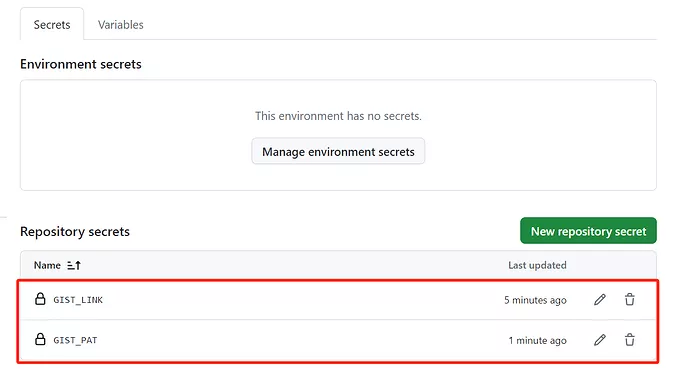The image size is (690, 372).
Task: Delete the GIST_LINK secret using trash icon
Action: coord(630,300)
